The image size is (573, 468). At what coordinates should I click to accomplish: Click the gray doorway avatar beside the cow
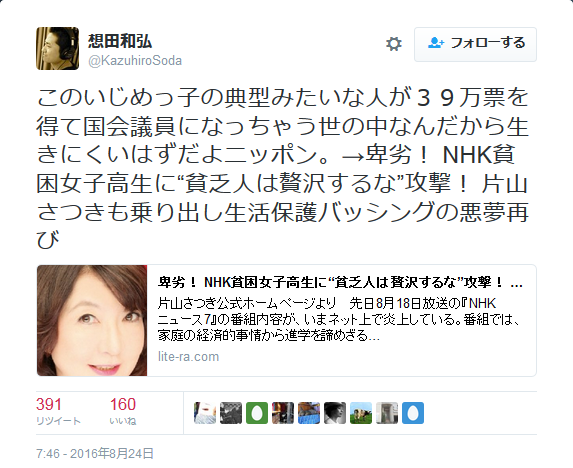(387, 413)
